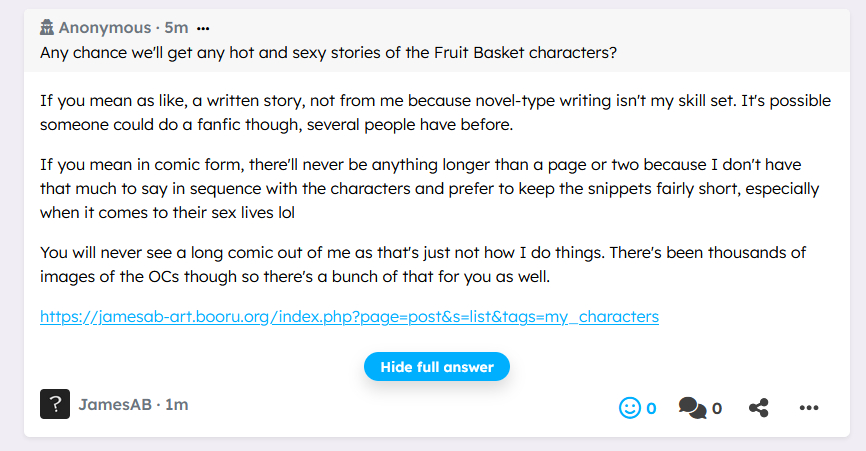Open comments via the speech bubbles icon
The height and width of the screenshot is (451, 866).
[x=691, y=408]
